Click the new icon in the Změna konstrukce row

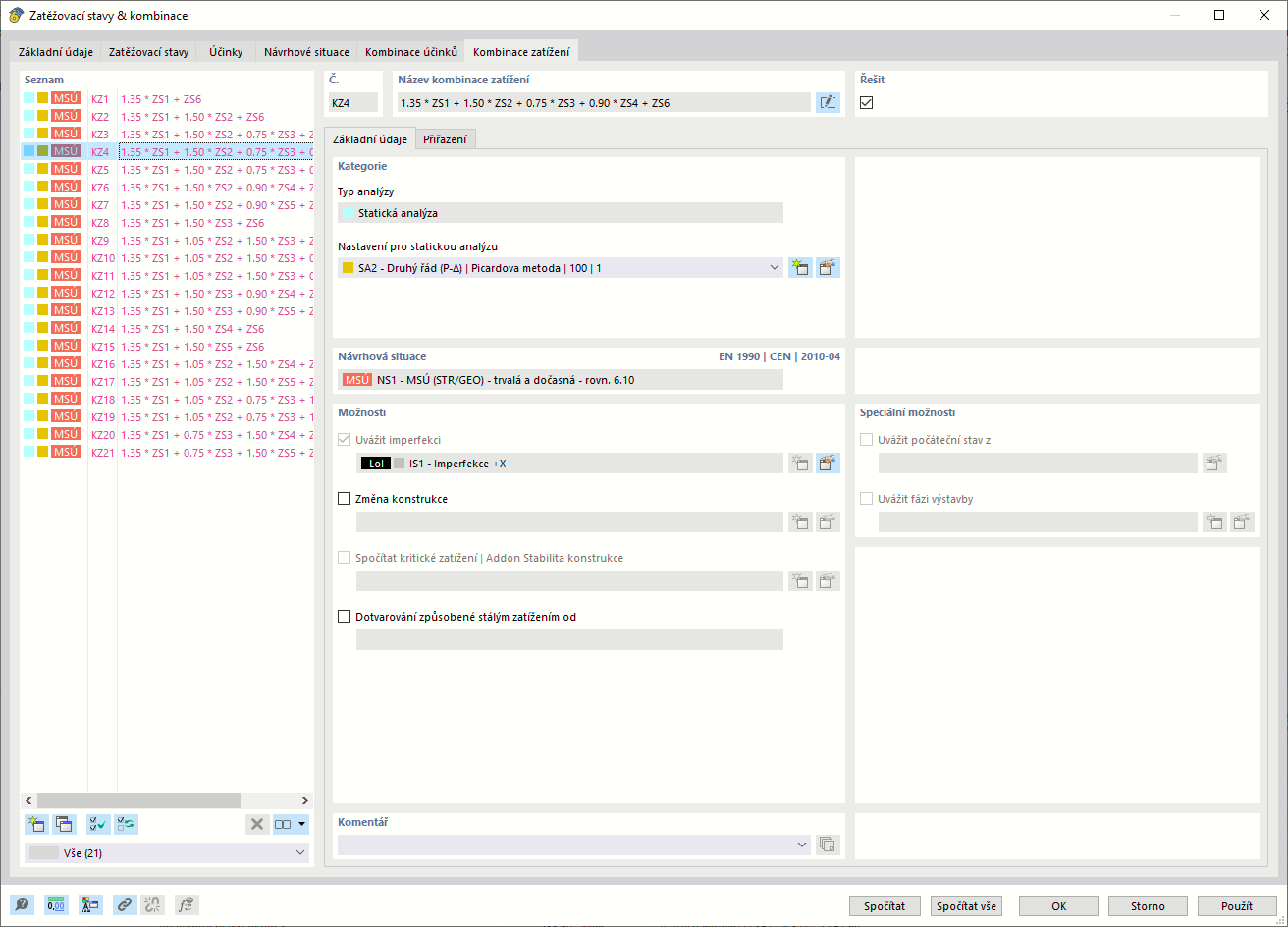800,522
